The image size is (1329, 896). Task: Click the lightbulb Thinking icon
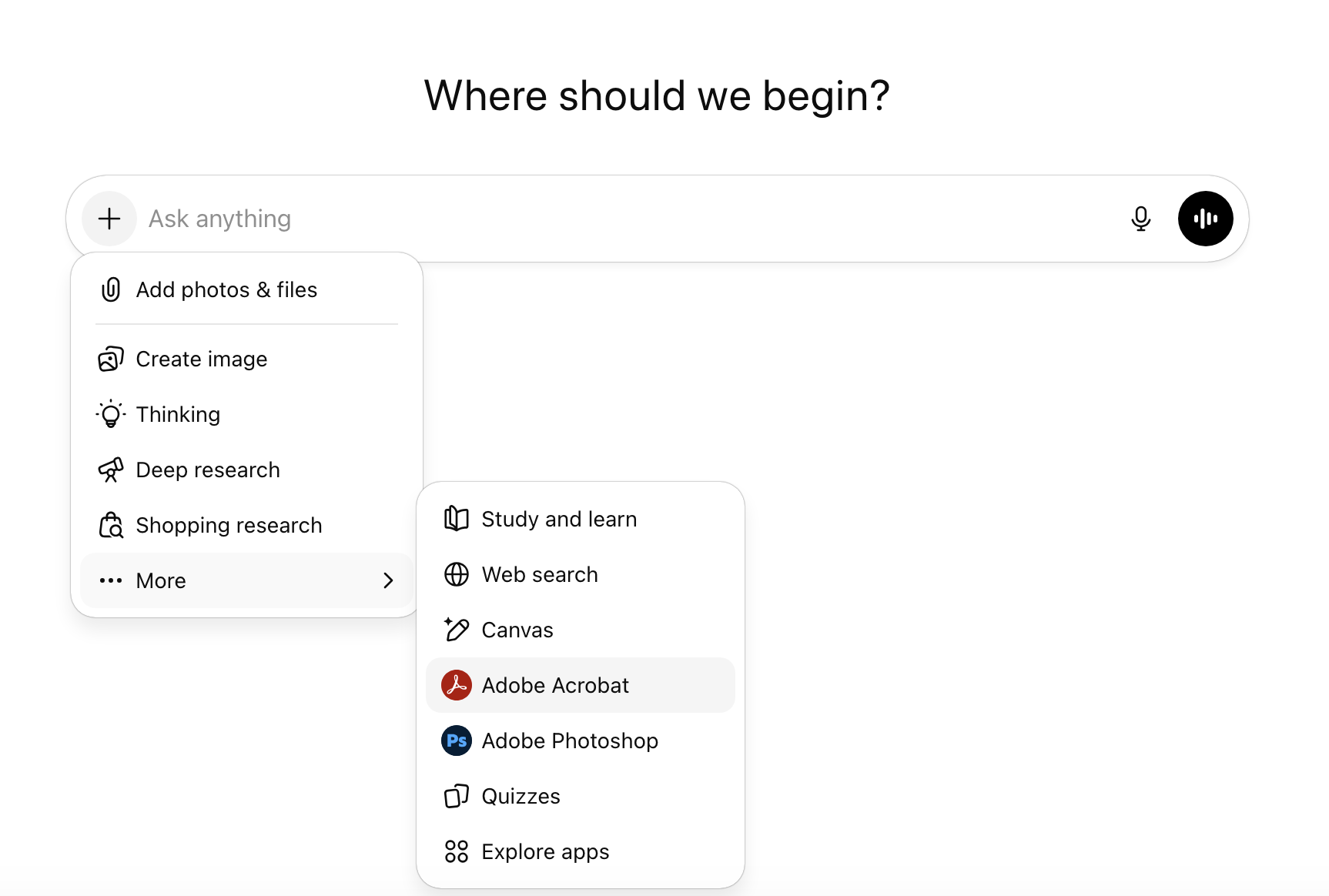(x=111, y=414)
